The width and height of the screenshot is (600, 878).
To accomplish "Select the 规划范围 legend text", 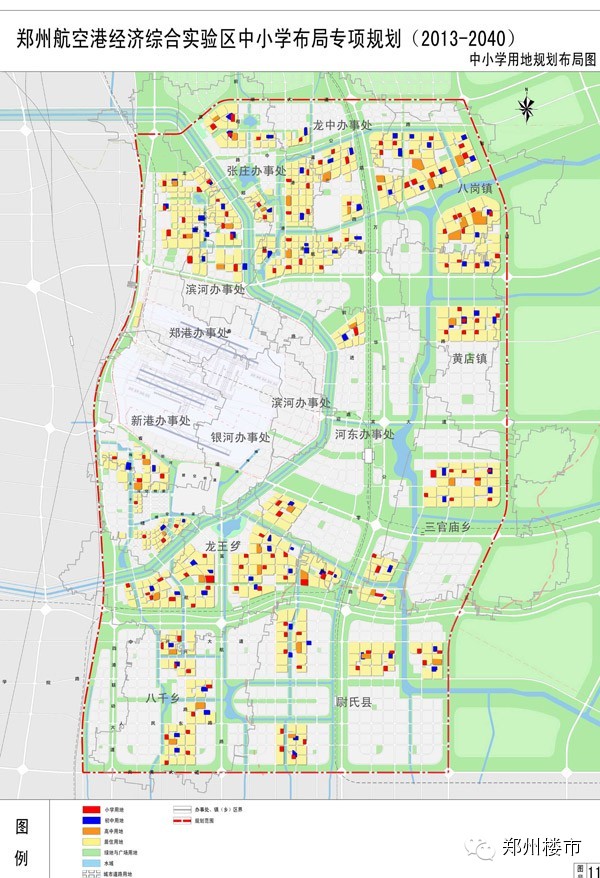I will [204, 820].
